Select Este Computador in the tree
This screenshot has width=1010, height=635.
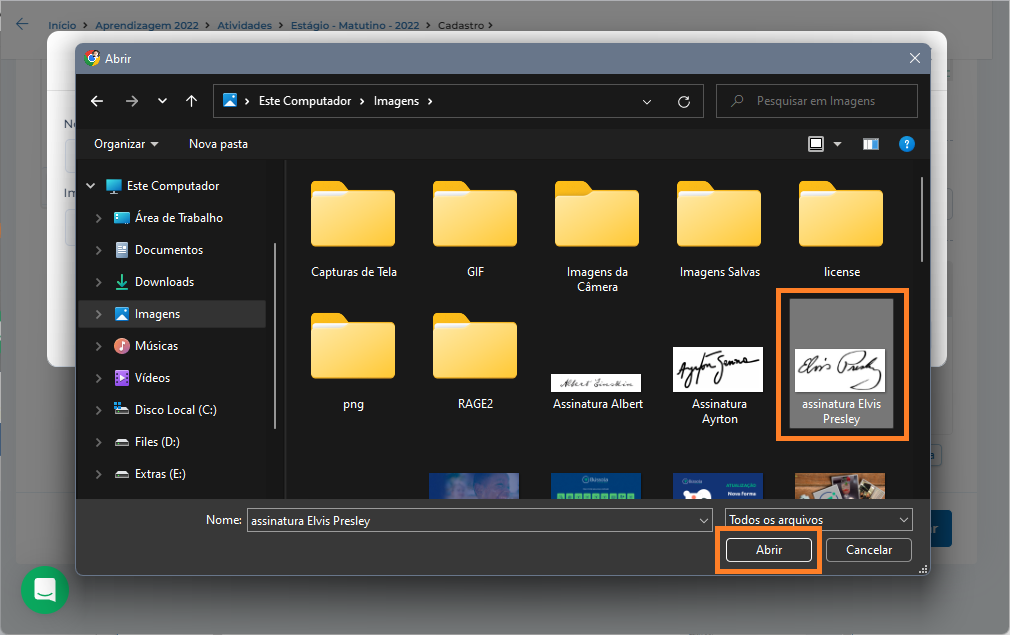173,186
